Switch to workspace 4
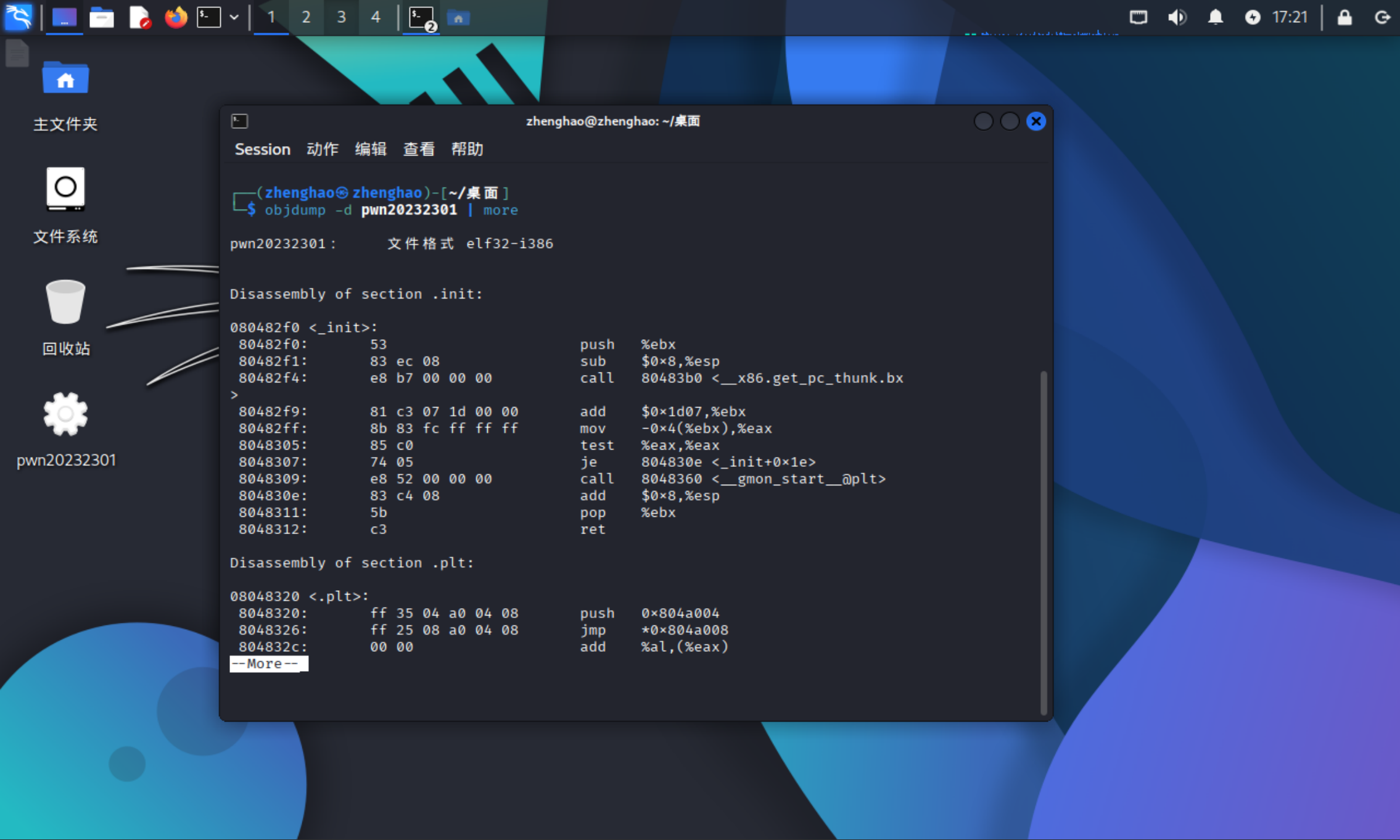 click(375, 17)
